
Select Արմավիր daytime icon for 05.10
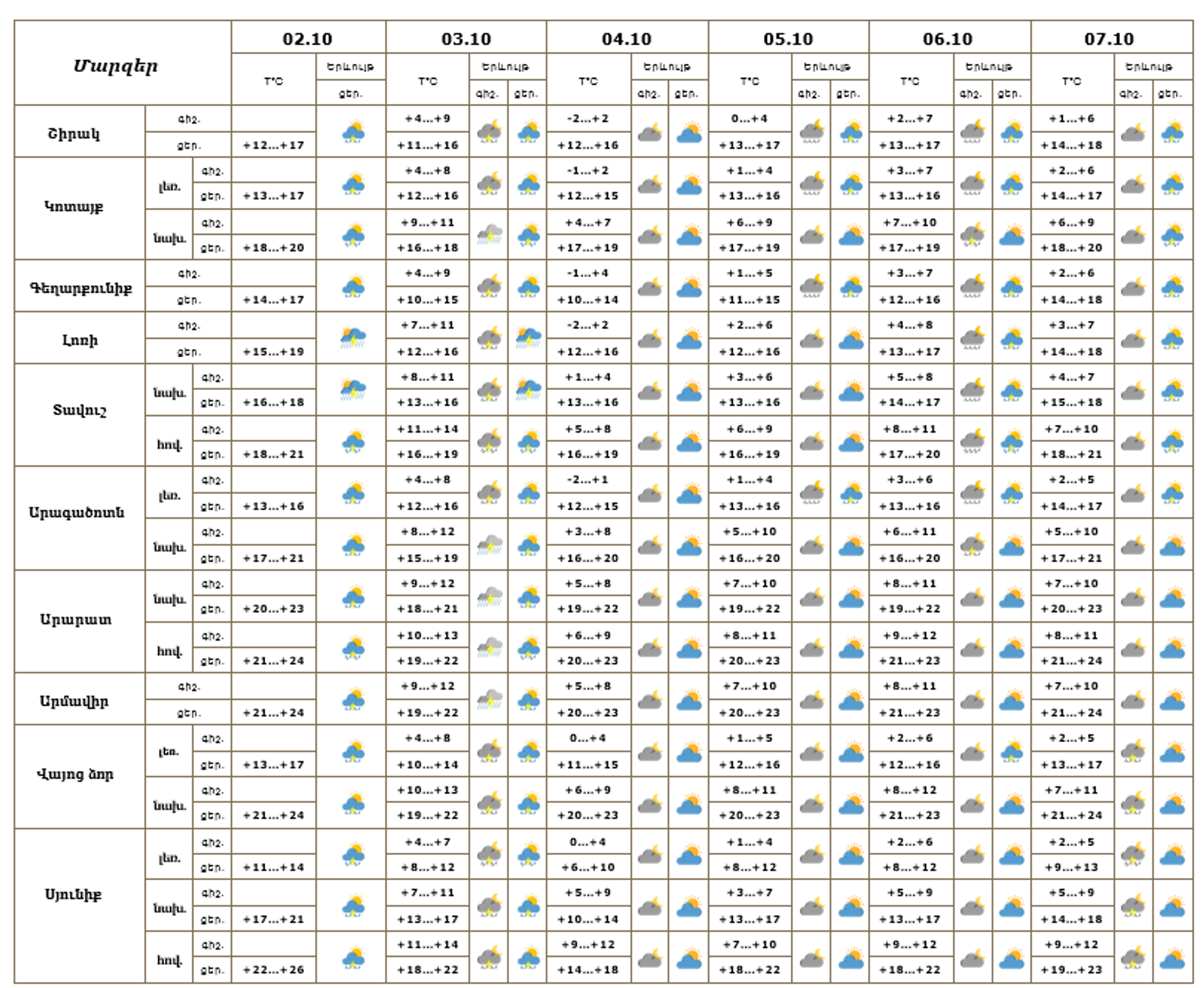click(x=851, y=700)
